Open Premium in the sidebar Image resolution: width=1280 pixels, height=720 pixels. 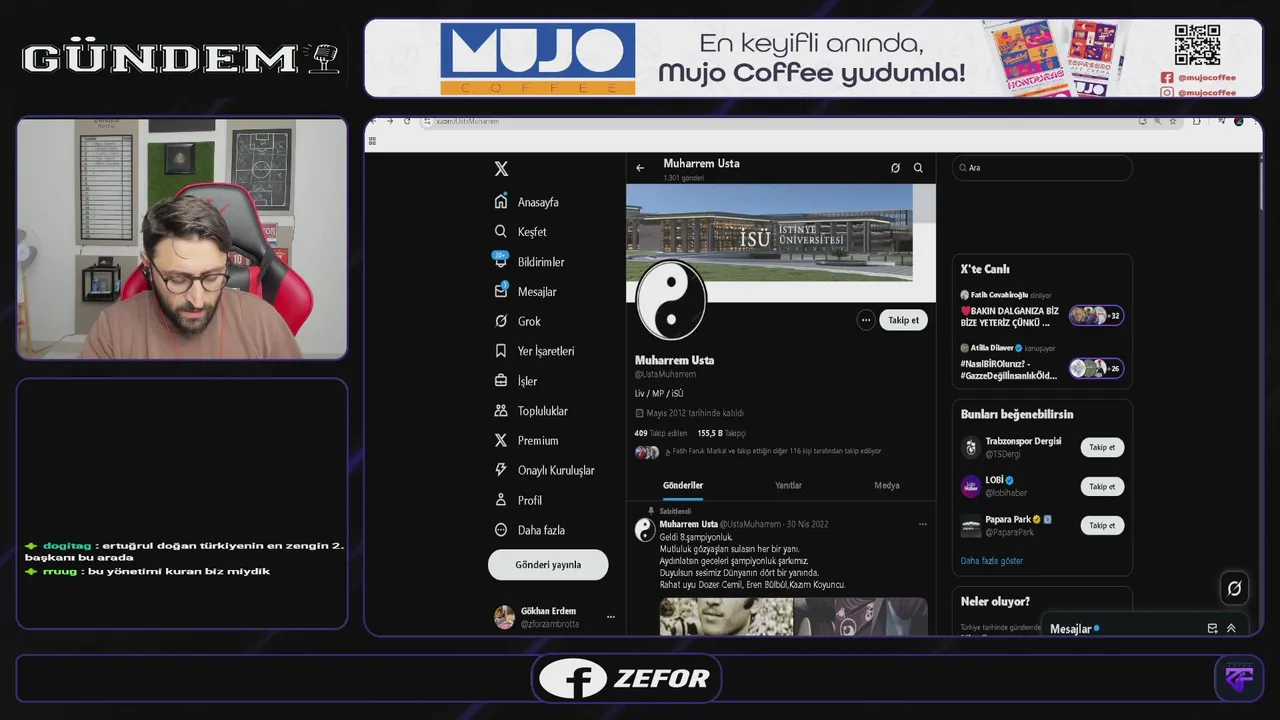pyautogui.click(x=527, y=441)
